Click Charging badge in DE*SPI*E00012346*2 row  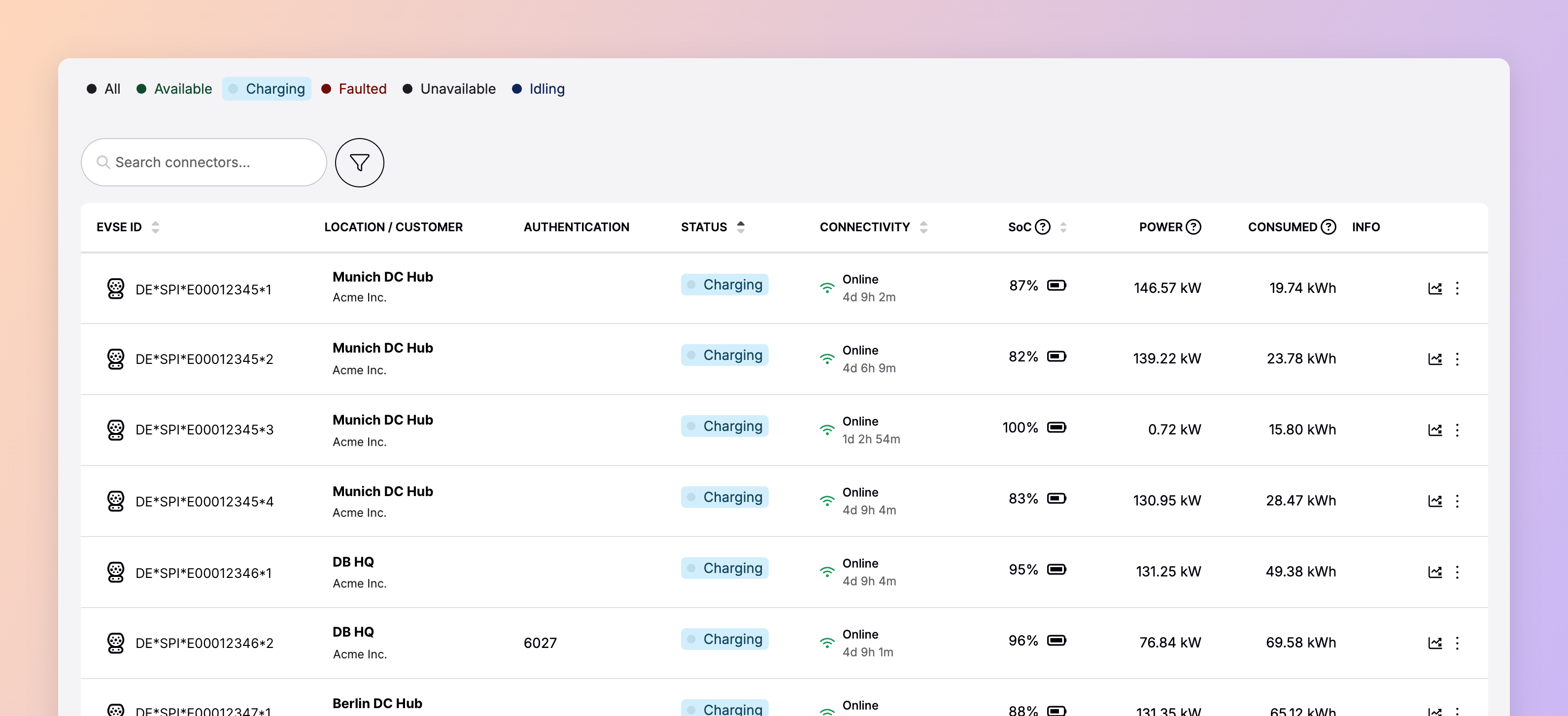tap(724, 639)
